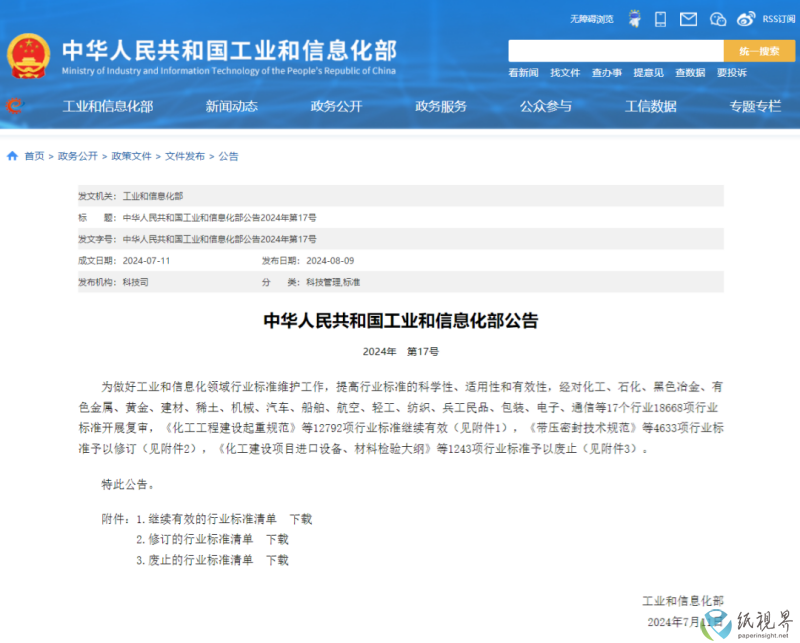
Task: Select the 查办事 search shortcut
Action: tap(607, 73)
